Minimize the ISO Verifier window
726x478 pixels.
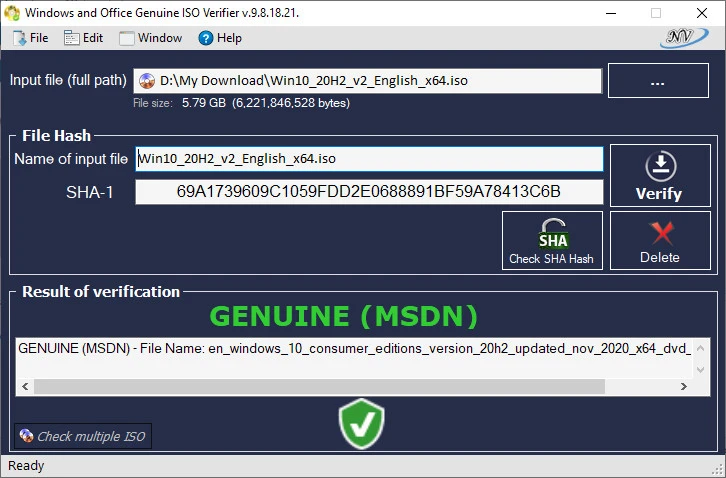[611, 13]
